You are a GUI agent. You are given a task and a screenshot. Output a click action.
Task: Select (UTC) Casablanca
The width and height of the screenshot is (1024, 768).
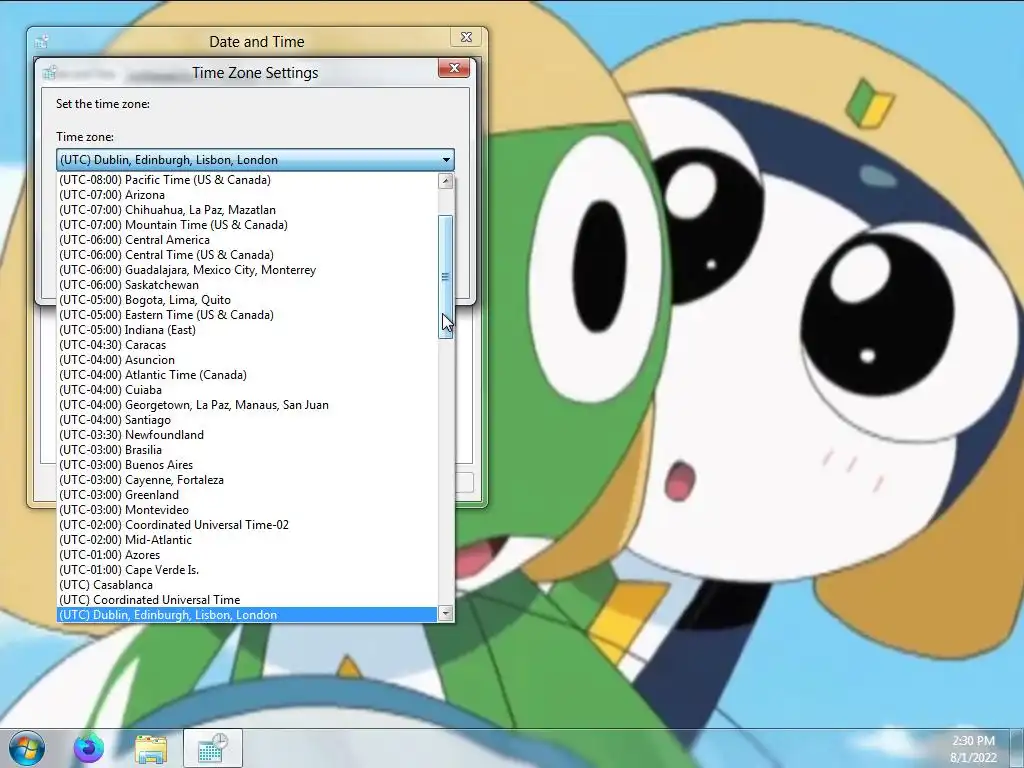click(x=247, y=585)
